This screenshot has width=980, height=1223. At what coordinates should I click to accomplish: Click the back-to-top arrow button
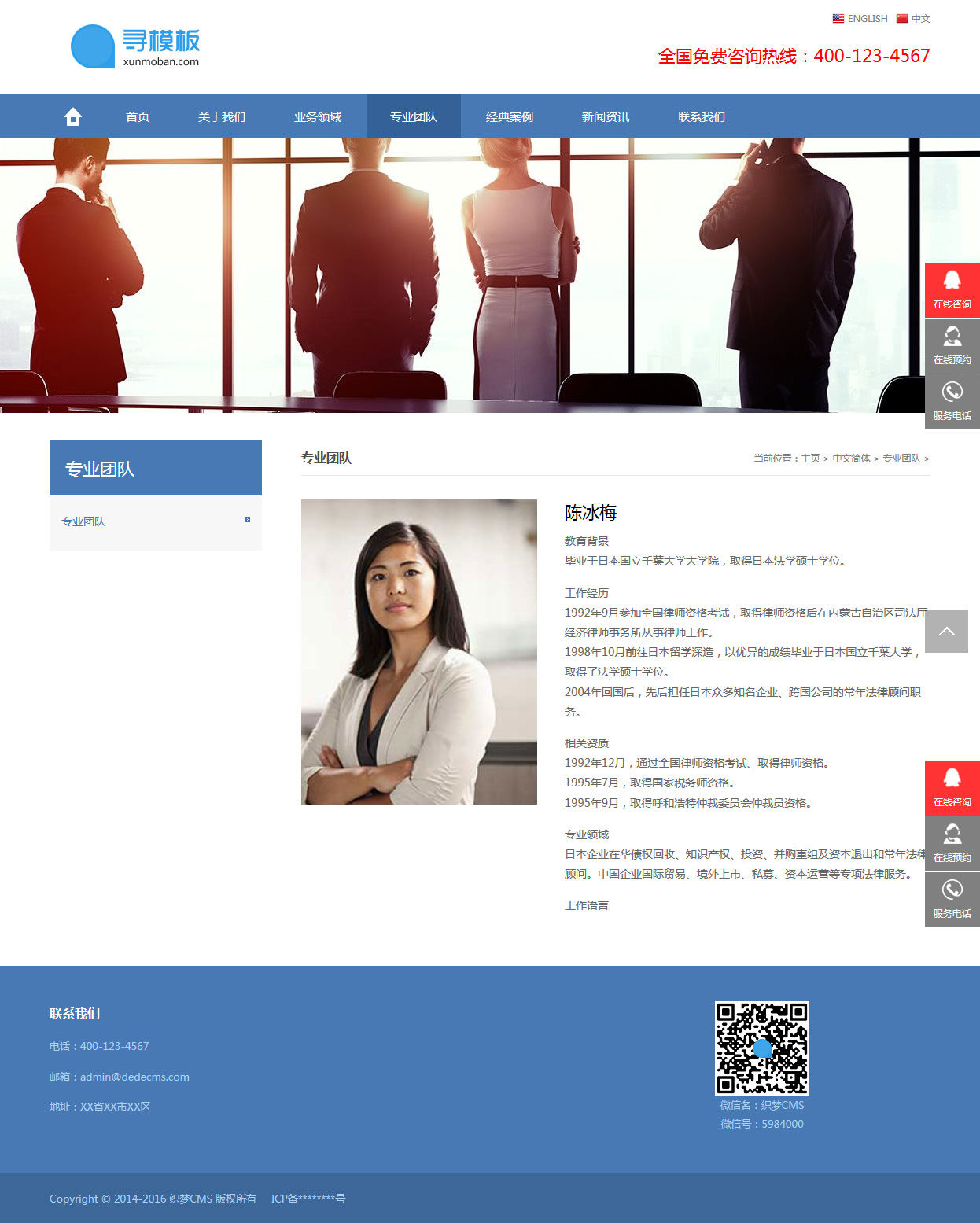coord(946,631)
